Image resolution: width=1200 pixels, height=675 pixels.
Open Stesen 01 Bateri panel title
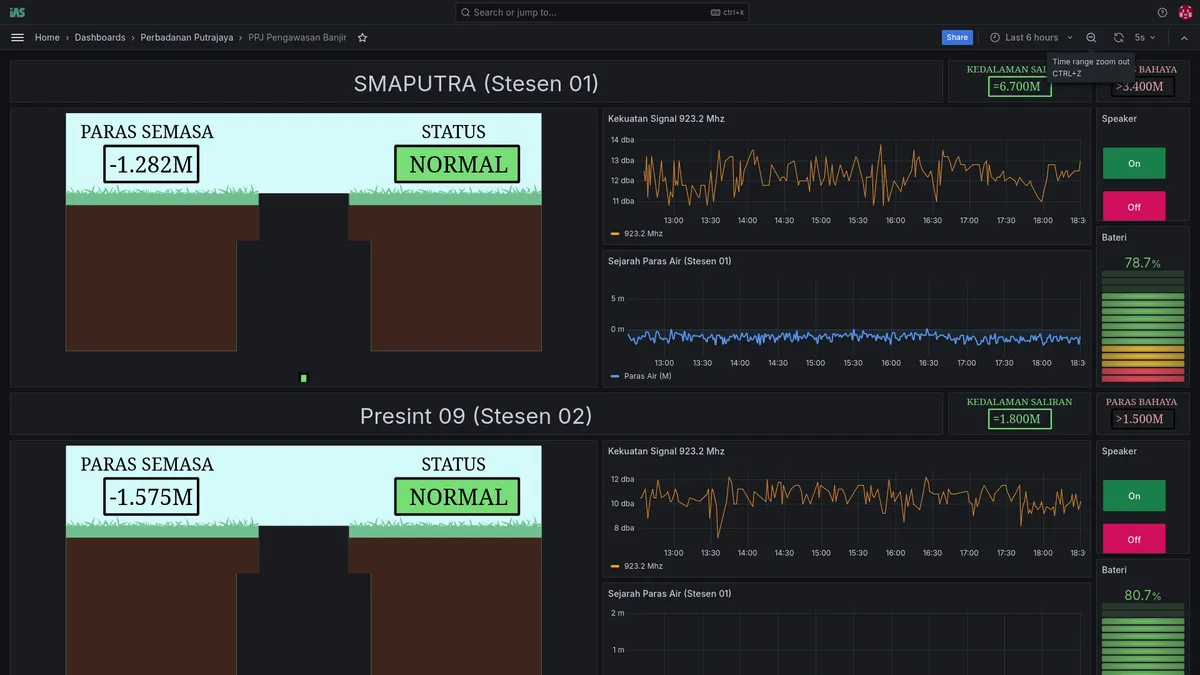1114,237
